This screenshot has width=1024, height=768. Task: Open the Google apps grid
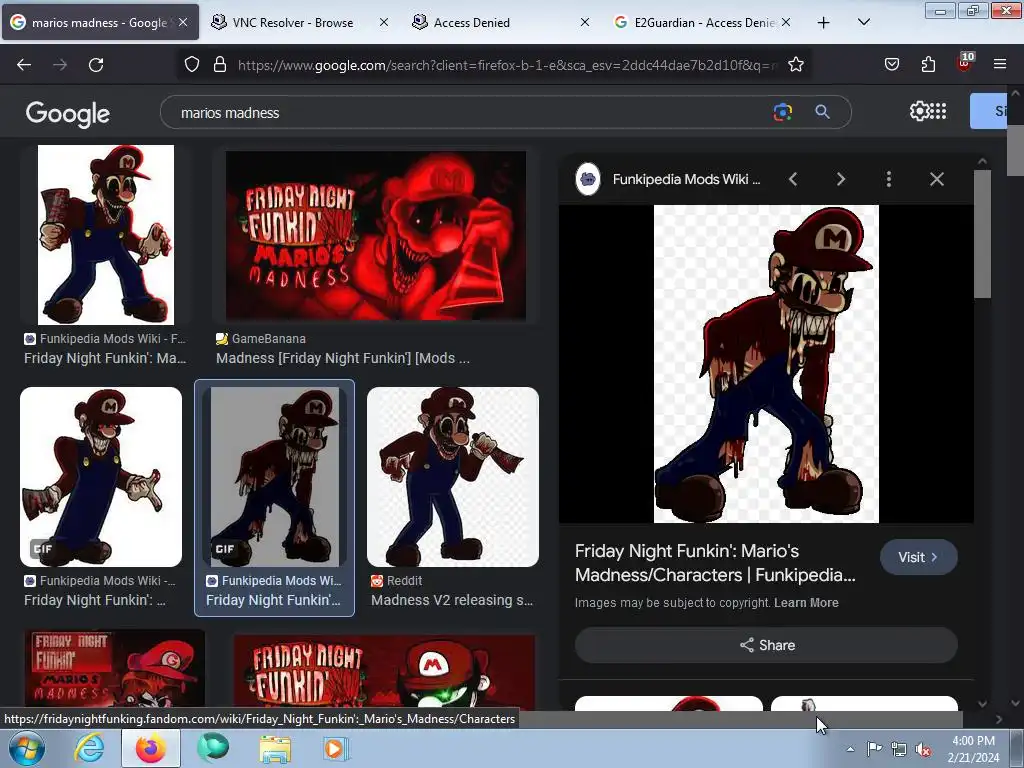click(x=938, y=111)
